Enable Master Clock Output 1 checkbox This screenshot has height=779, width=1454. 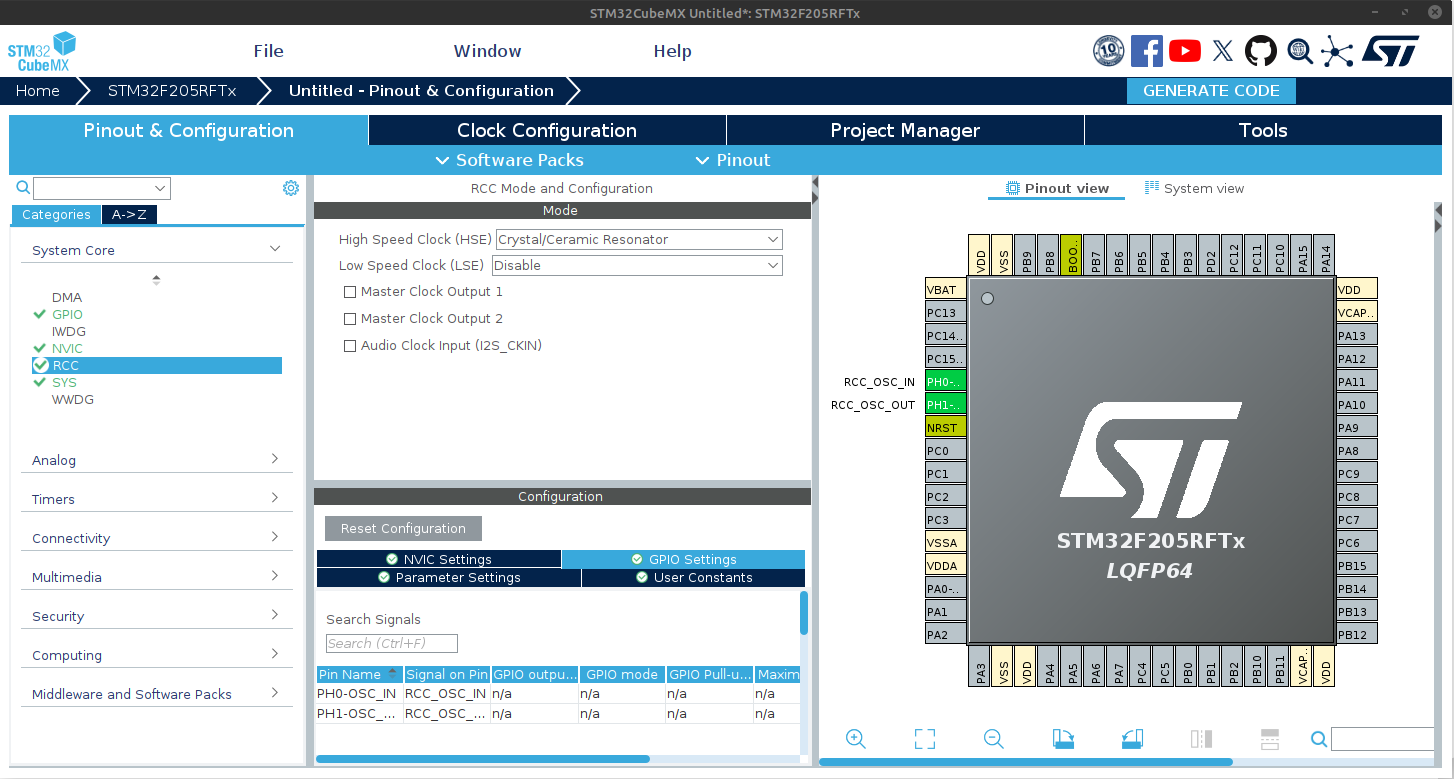click(x=350, y=292)
